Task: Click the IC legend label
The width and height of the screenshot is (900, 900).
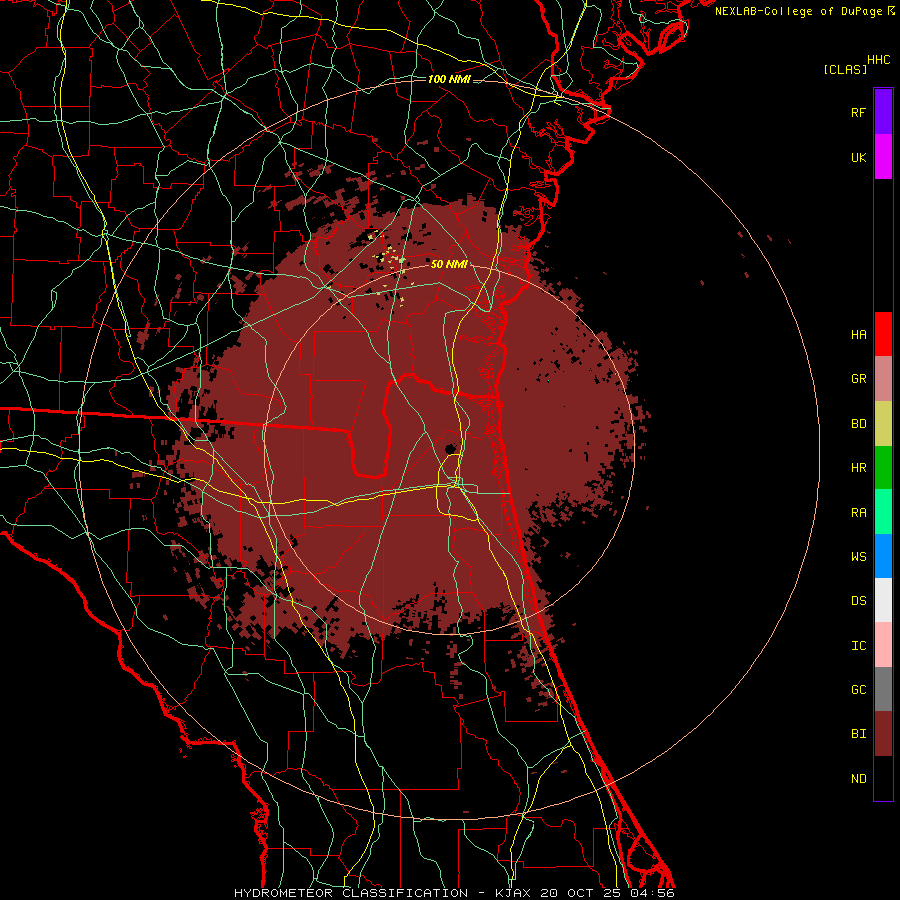Action: 858,646
